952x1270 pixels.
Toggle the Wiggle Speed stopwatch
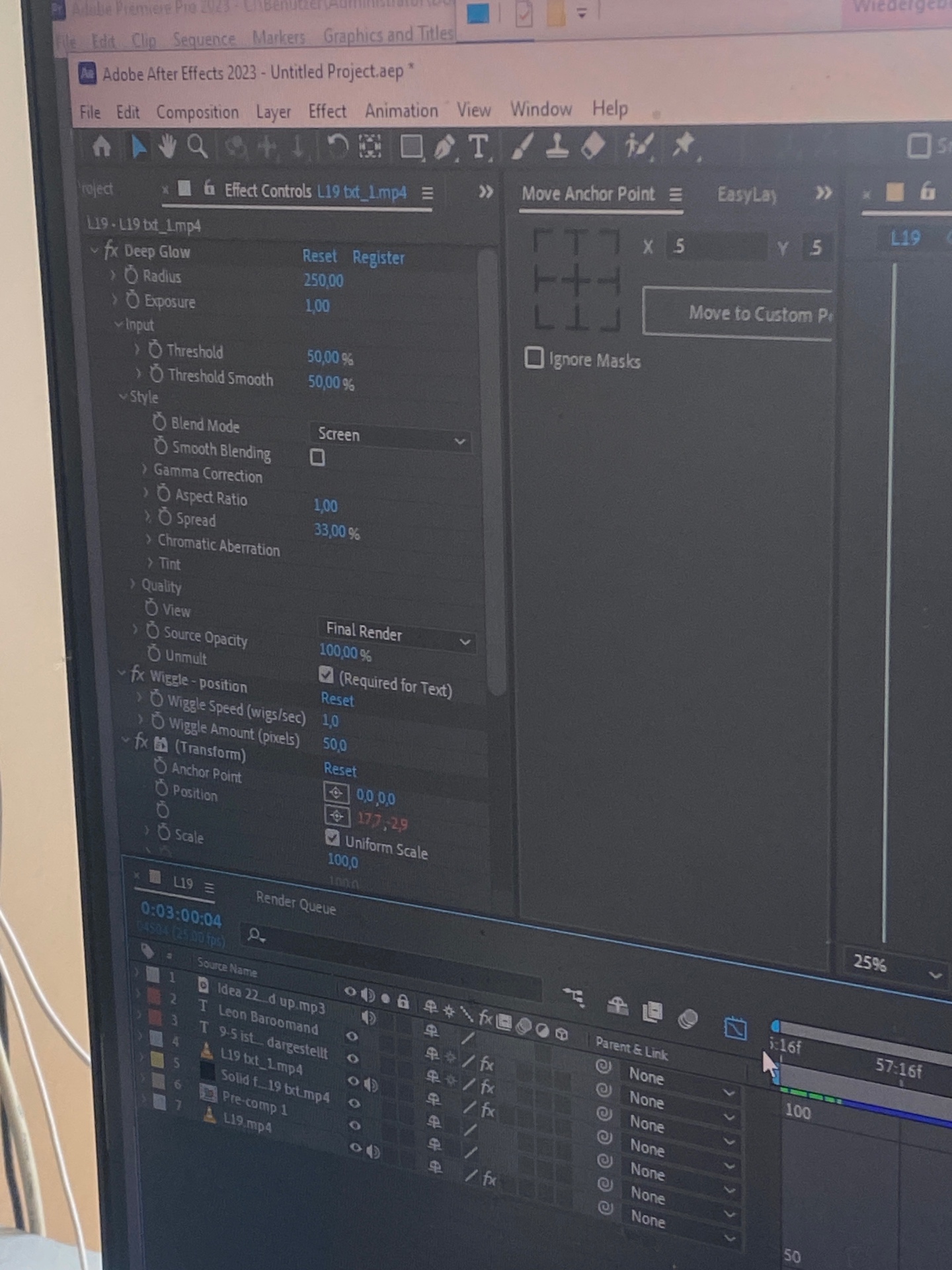pos(156,698)
